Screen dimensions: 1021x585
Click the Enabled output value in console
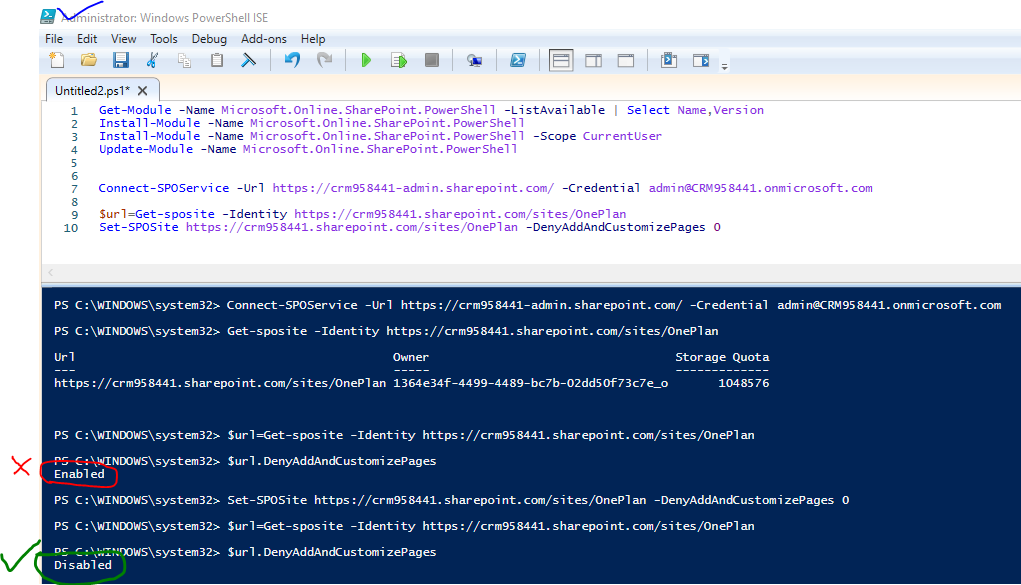(x=79, y=474)
